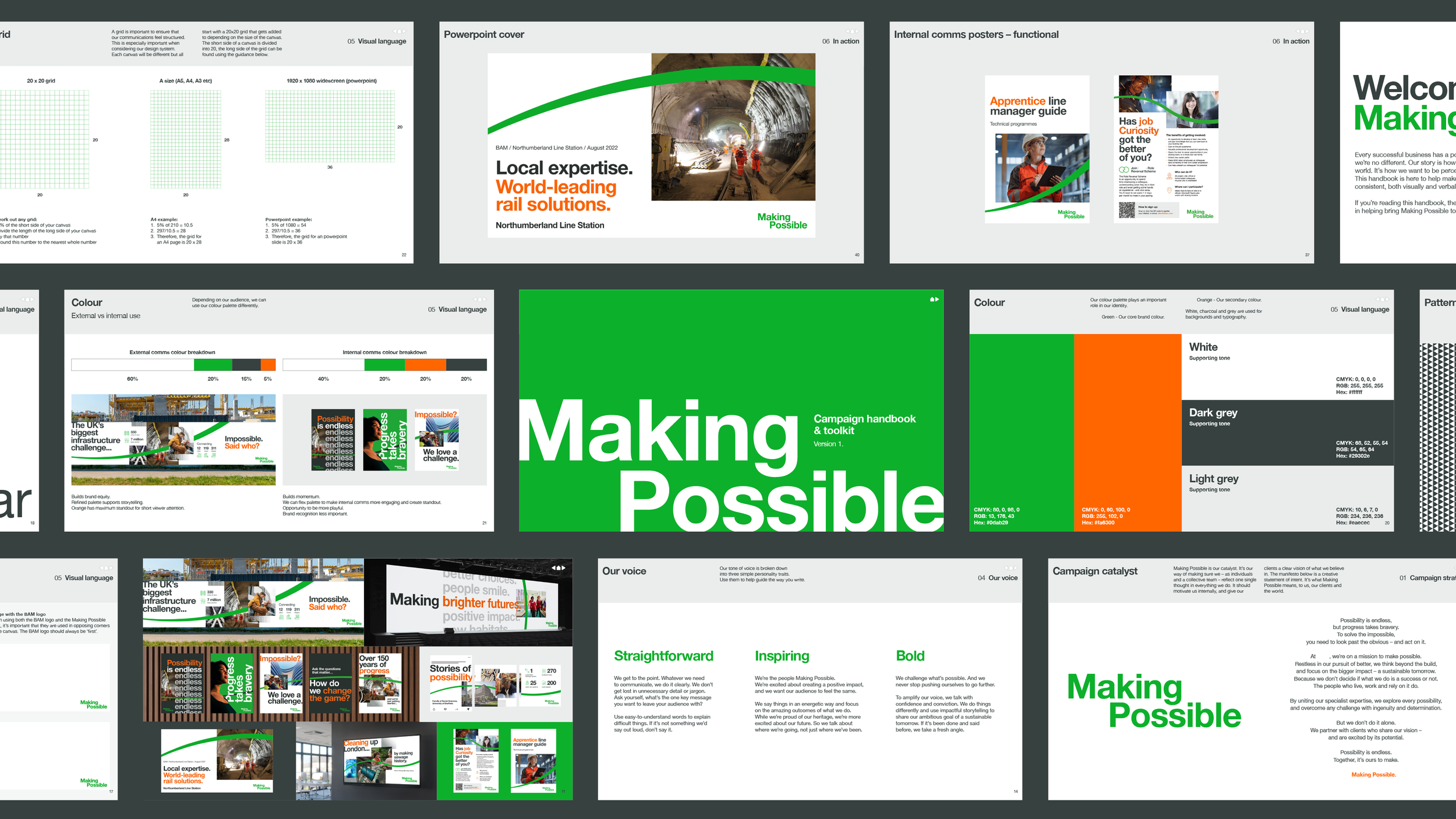Click next arrow on Powerpoint cover slide
Screen dimensions: 1456x819
pos(857,31)
